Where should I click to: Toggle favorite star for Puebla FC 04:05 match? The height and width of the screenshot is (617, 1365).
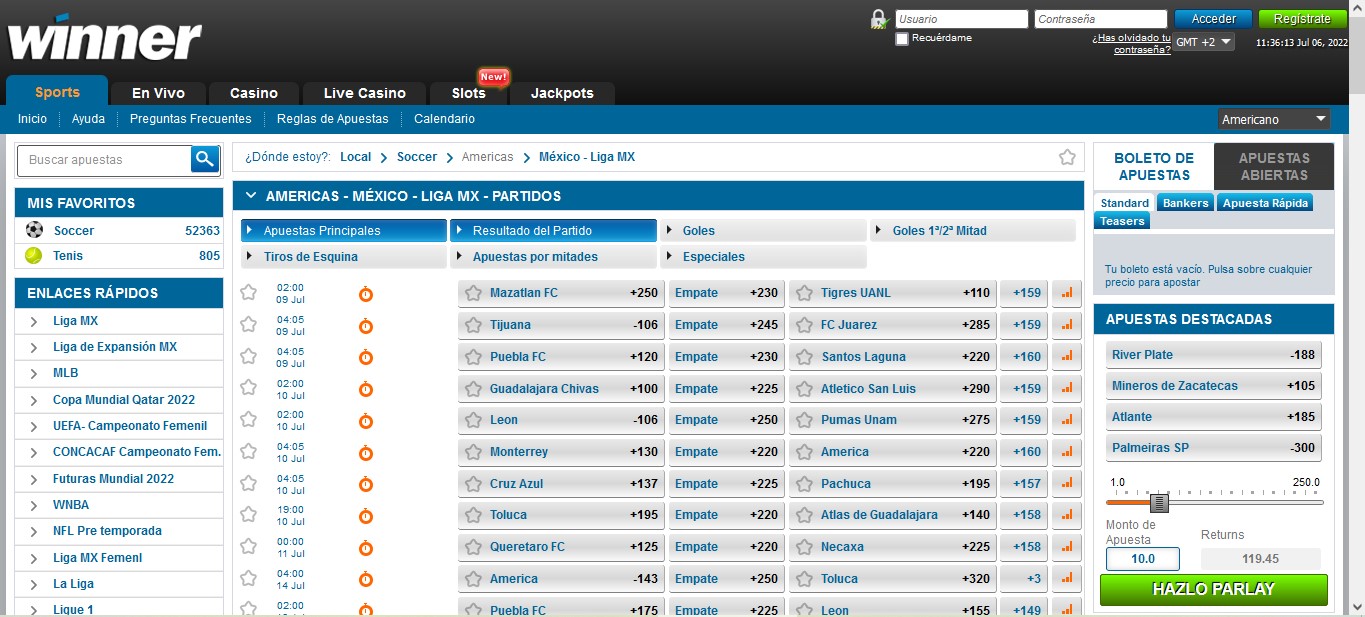point(249,357)
